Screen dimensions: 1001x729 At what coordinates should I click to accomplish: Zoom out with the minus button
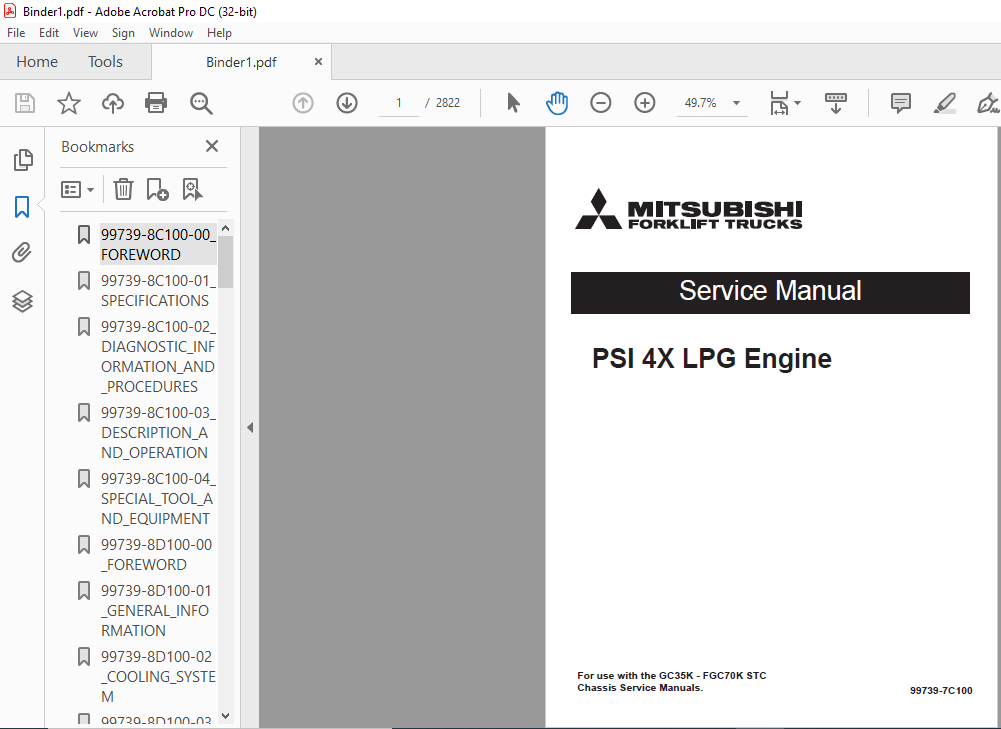pyautogui.click(x=601, y=103)
